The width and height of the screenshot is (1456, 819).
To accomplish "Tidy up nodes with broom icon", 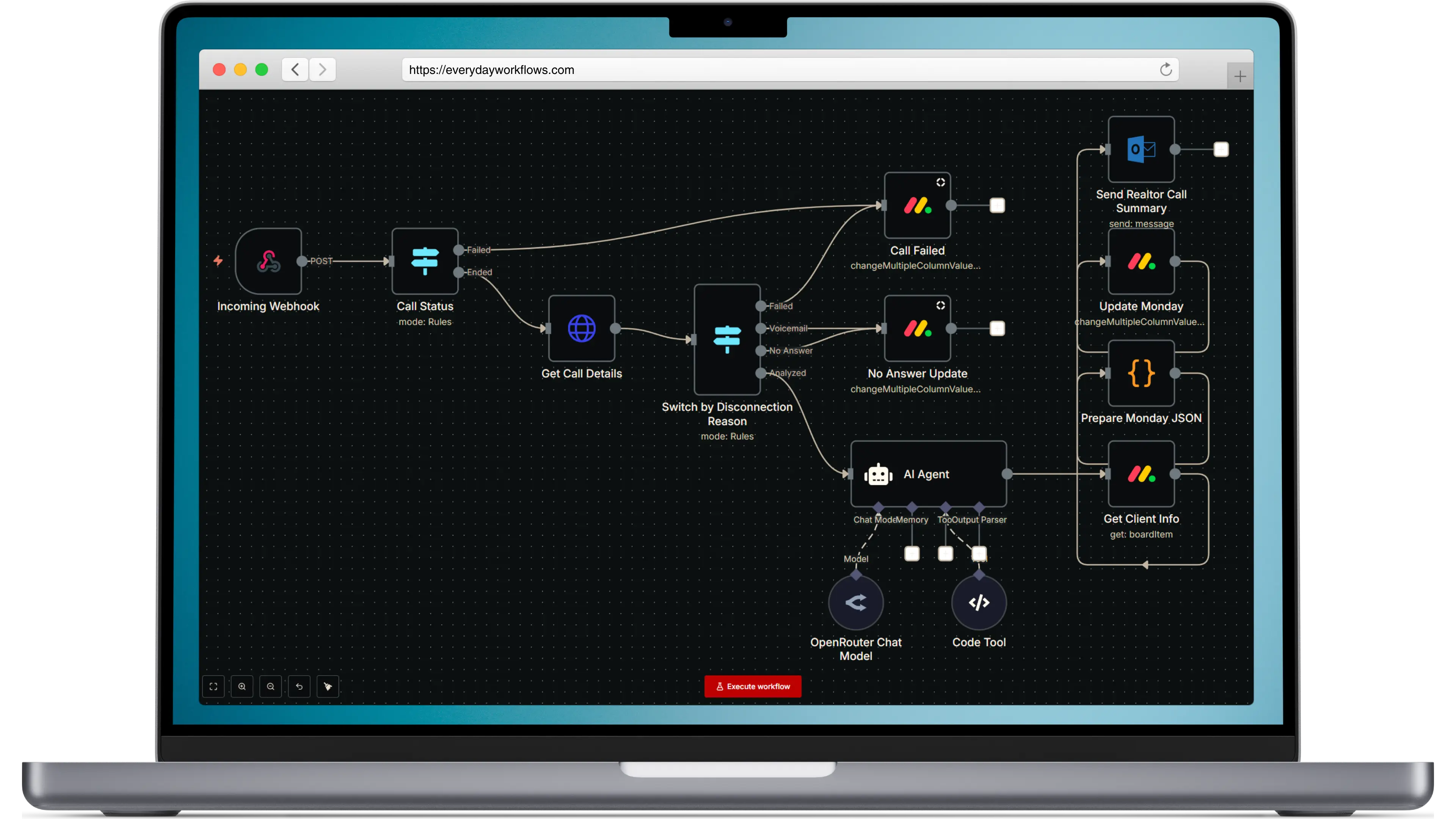I will coord(328,686).
